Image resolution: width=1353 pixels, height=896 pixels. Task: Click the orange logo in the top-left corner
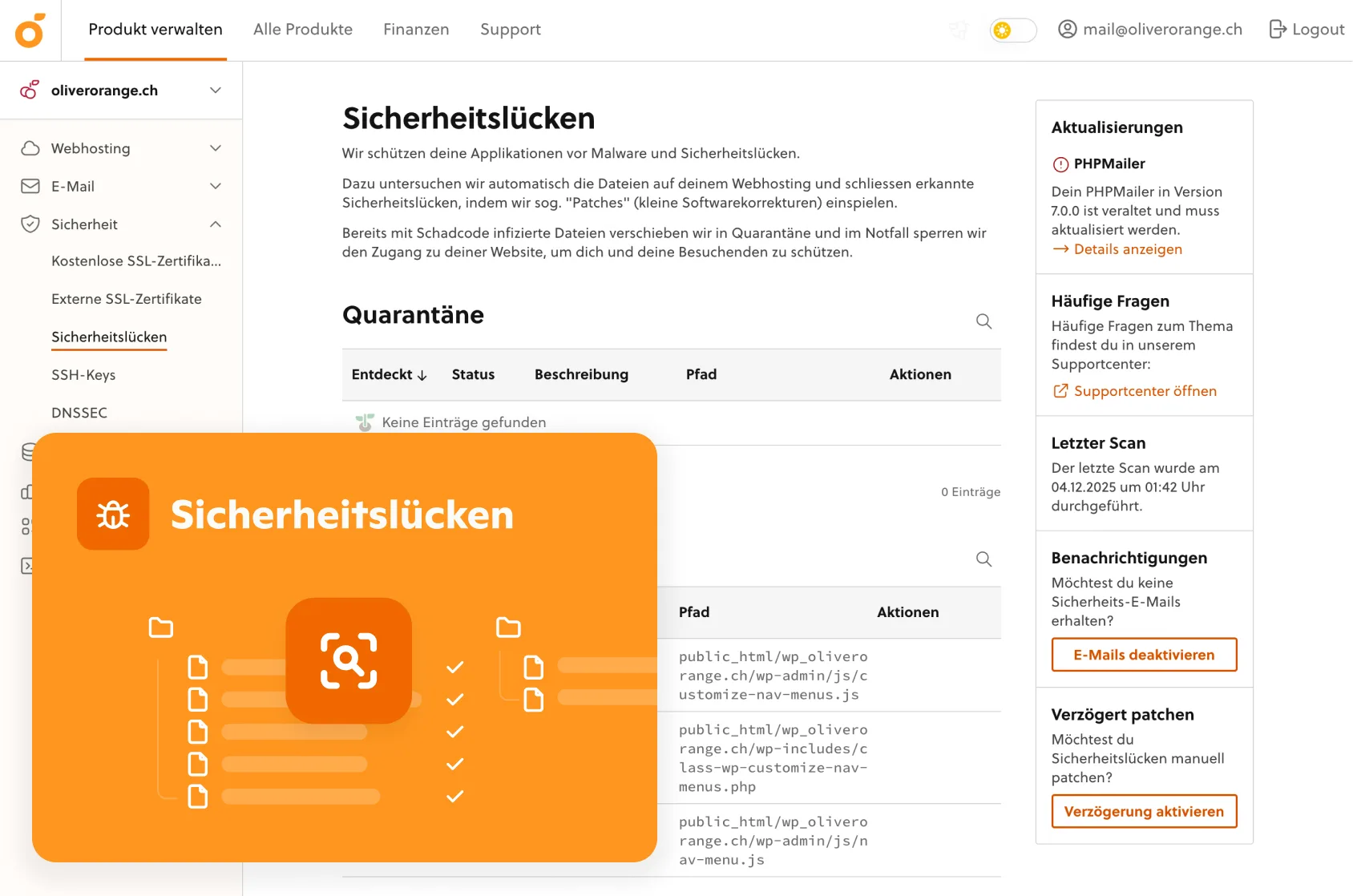point(30,30)
